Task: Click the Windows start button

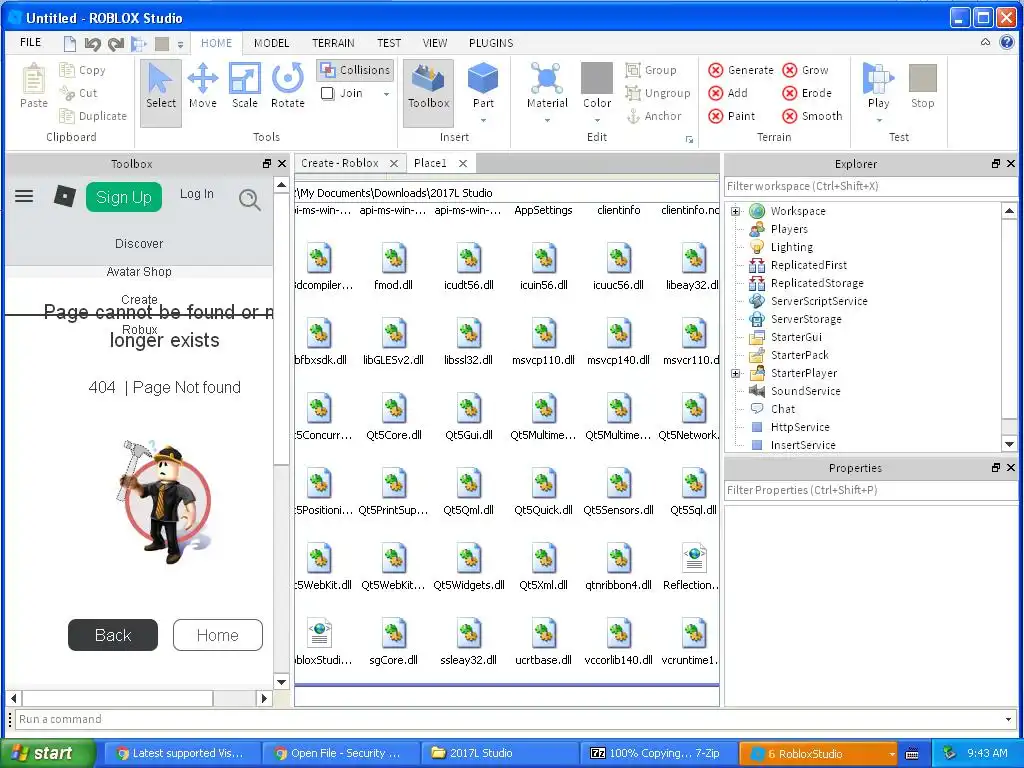Action: 48,753
